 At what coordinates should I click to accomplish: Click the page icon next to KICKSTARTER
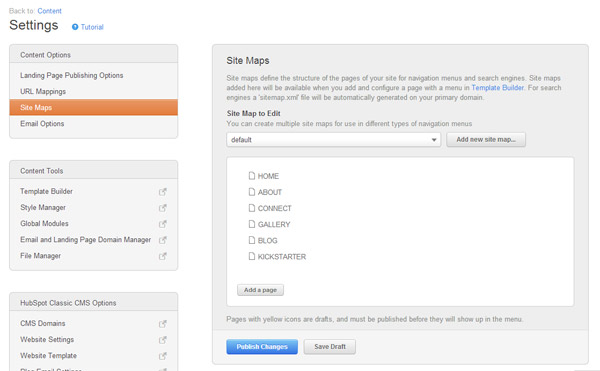251,256
